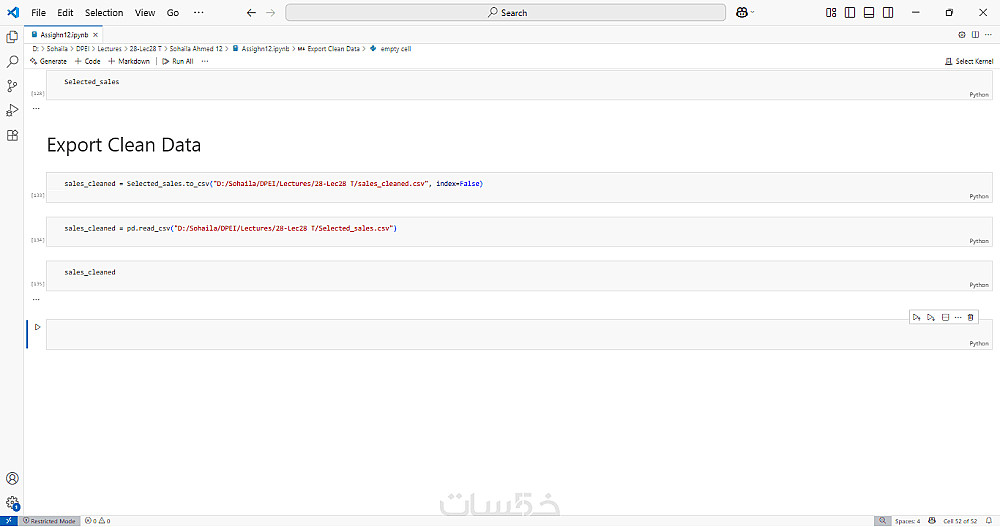
Task: Open the Accounts menu icon
Action: pos(12,479)
